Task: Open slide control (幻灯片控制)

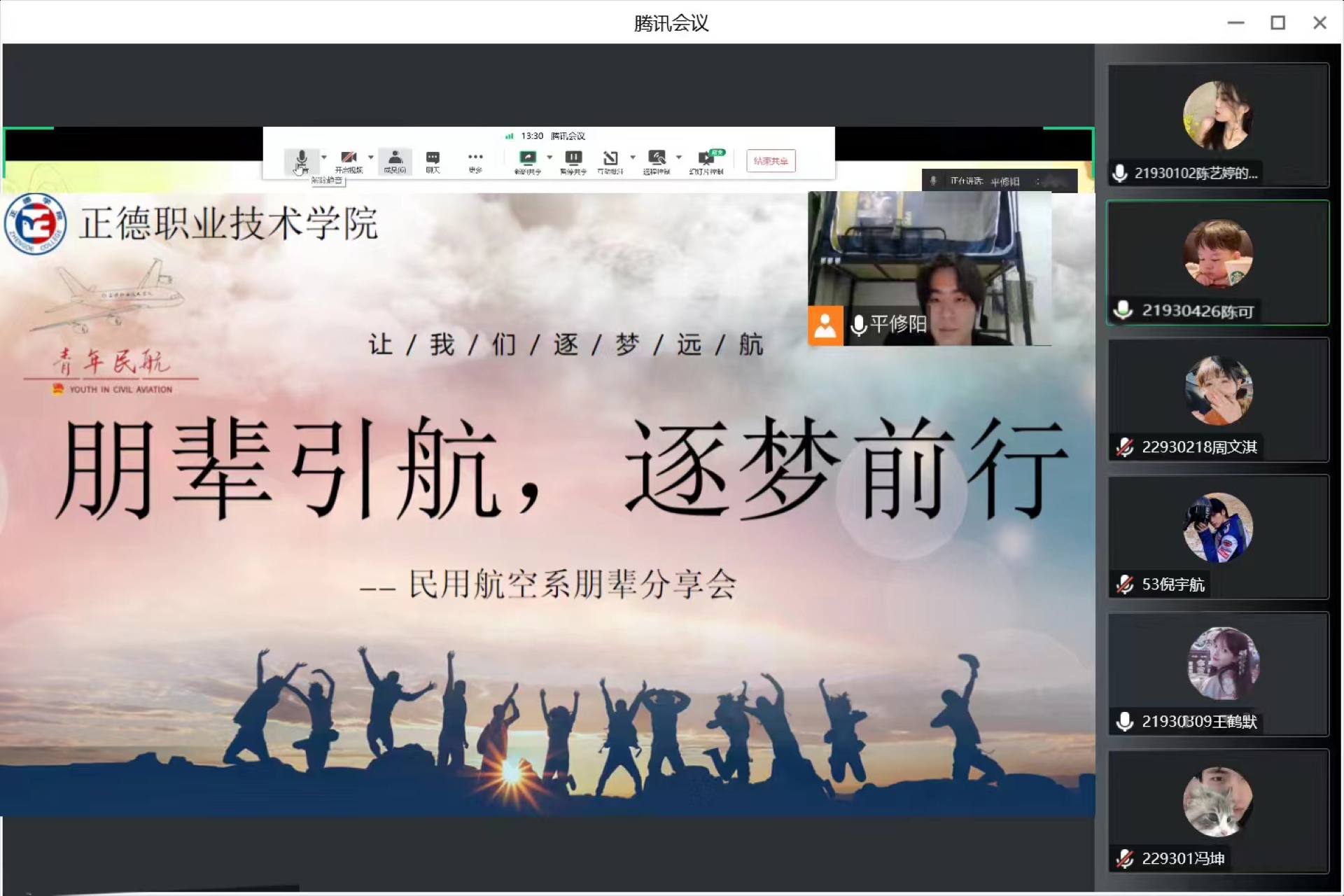Action: [706, 161]
